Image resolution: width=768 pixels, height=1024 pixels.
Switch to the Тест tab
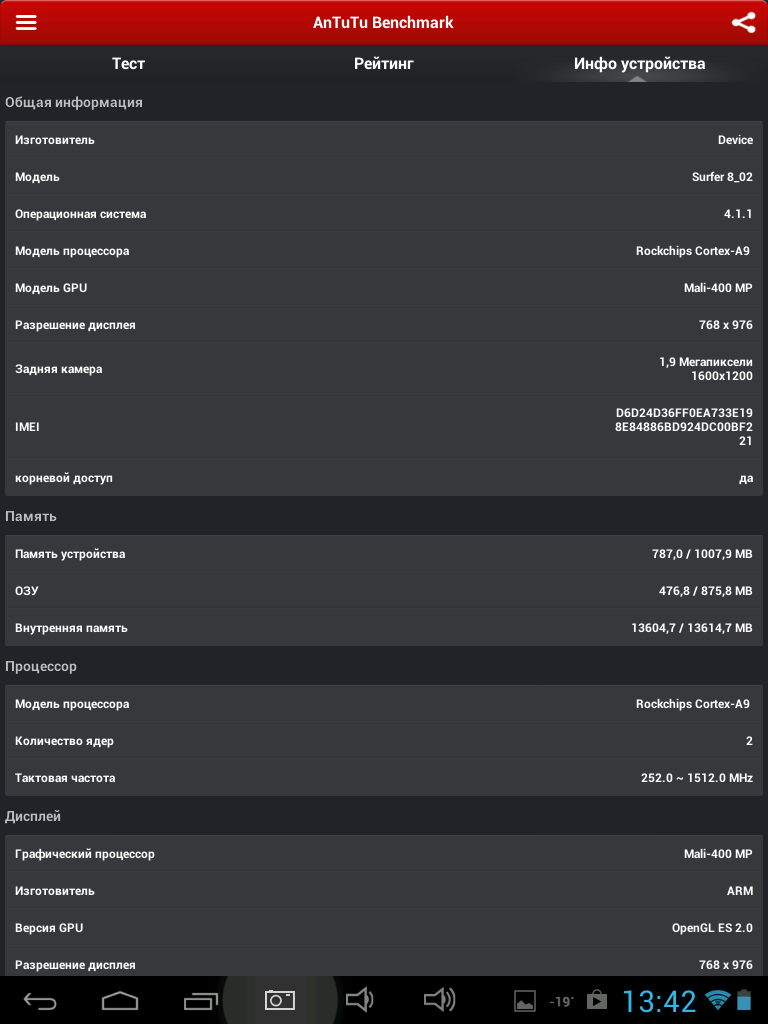[x=128, y=64]
